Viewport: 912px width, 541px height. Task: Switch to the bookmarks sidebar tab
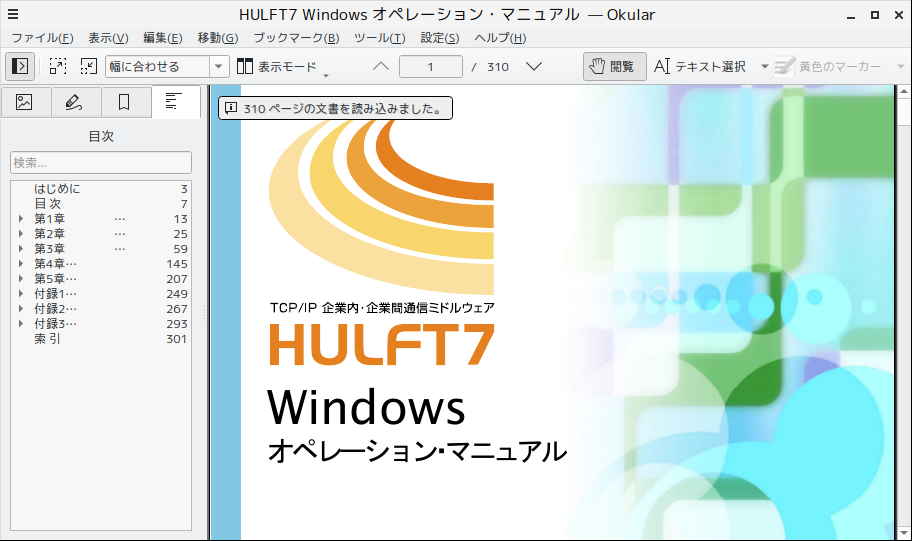tap(124, 102)
